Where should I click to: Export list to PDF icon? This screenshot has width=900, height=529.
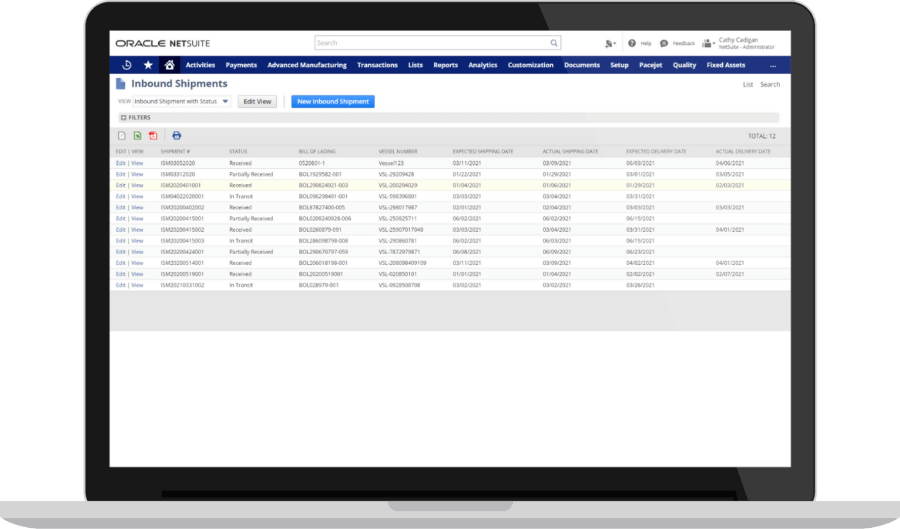click(x=153, y=136)
